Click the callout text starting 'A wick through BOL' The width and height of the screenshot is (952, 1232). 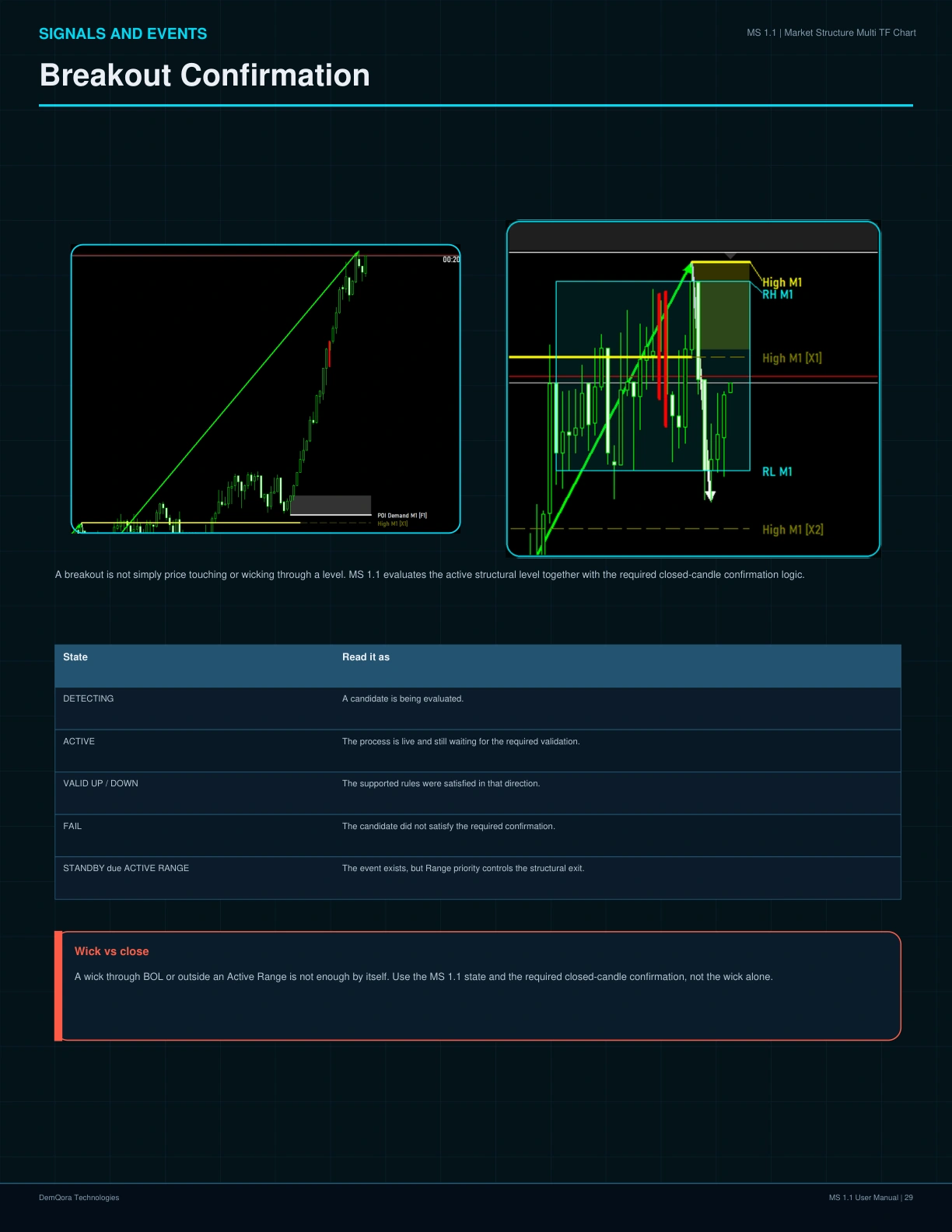[x=423, y=977]
